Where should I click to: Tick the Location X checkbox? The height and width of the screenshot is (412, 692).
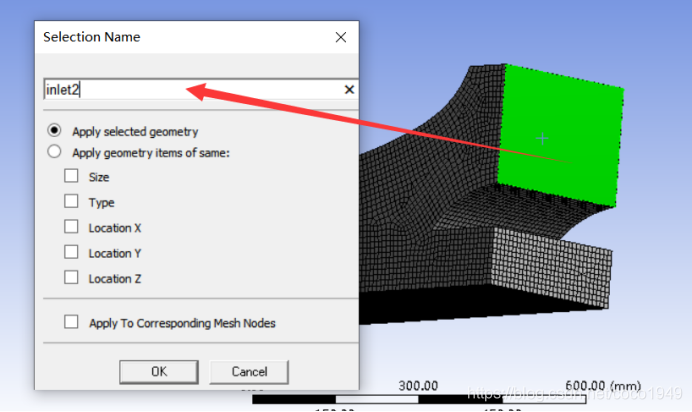tap(71, 227)
